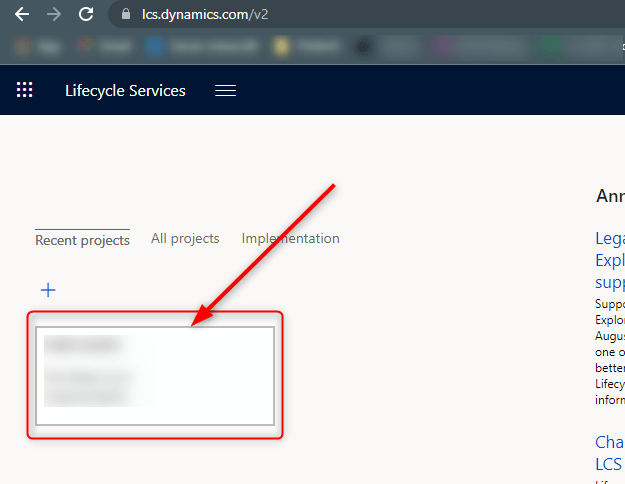Expand the hamburger menu beside Lifecycle Services
625x484 pixels.
tap(226, 90)
